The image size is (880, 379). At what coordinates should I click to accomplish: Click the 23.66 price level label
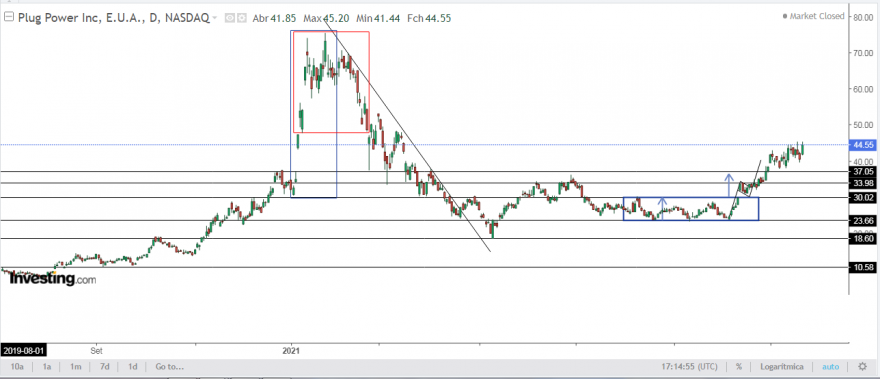click(864, 221)
